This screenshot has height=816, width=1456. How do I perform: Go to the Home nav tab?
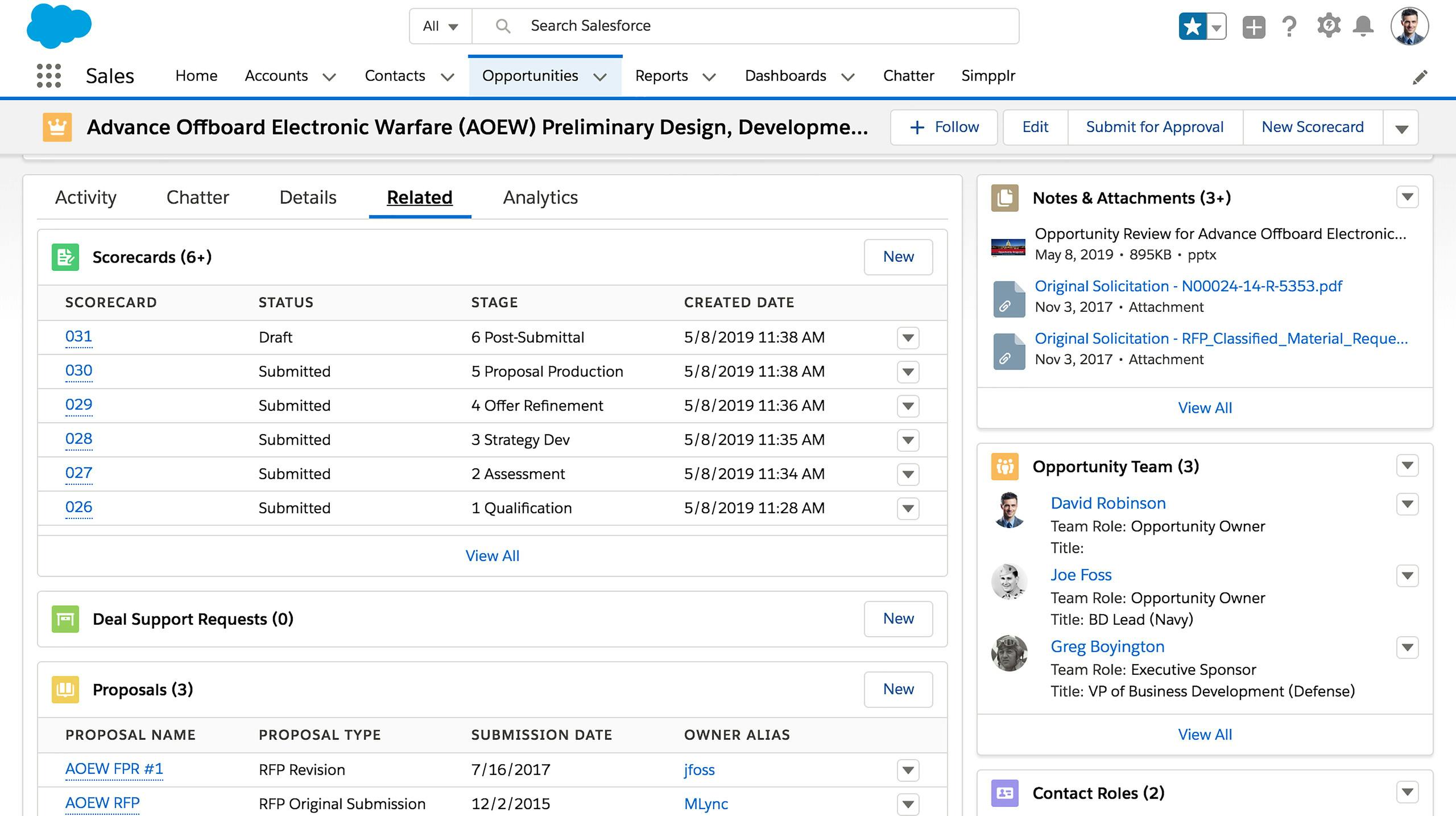[x=196, y=76]
